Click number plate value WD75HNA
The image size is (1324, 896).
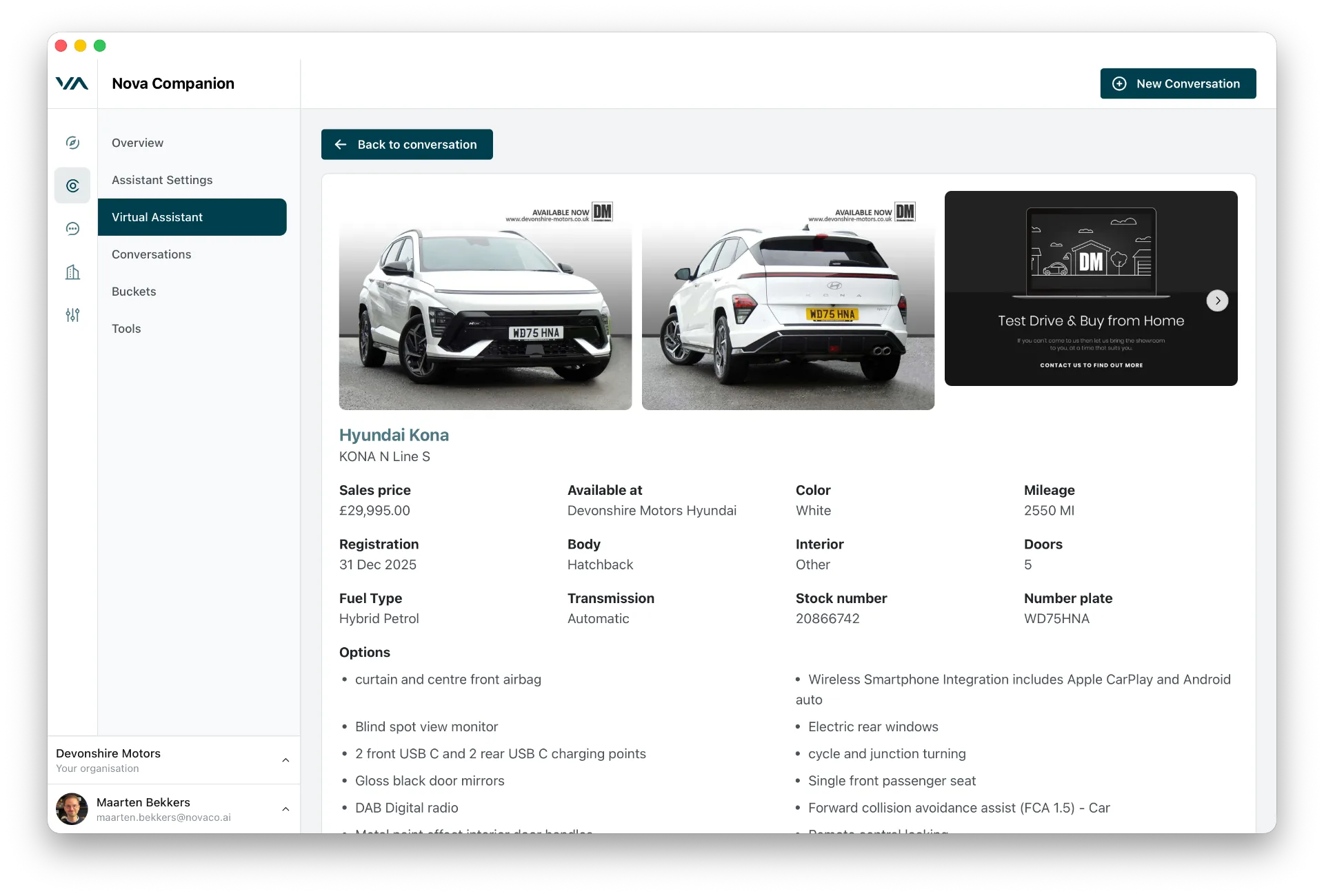(1056, 619)
